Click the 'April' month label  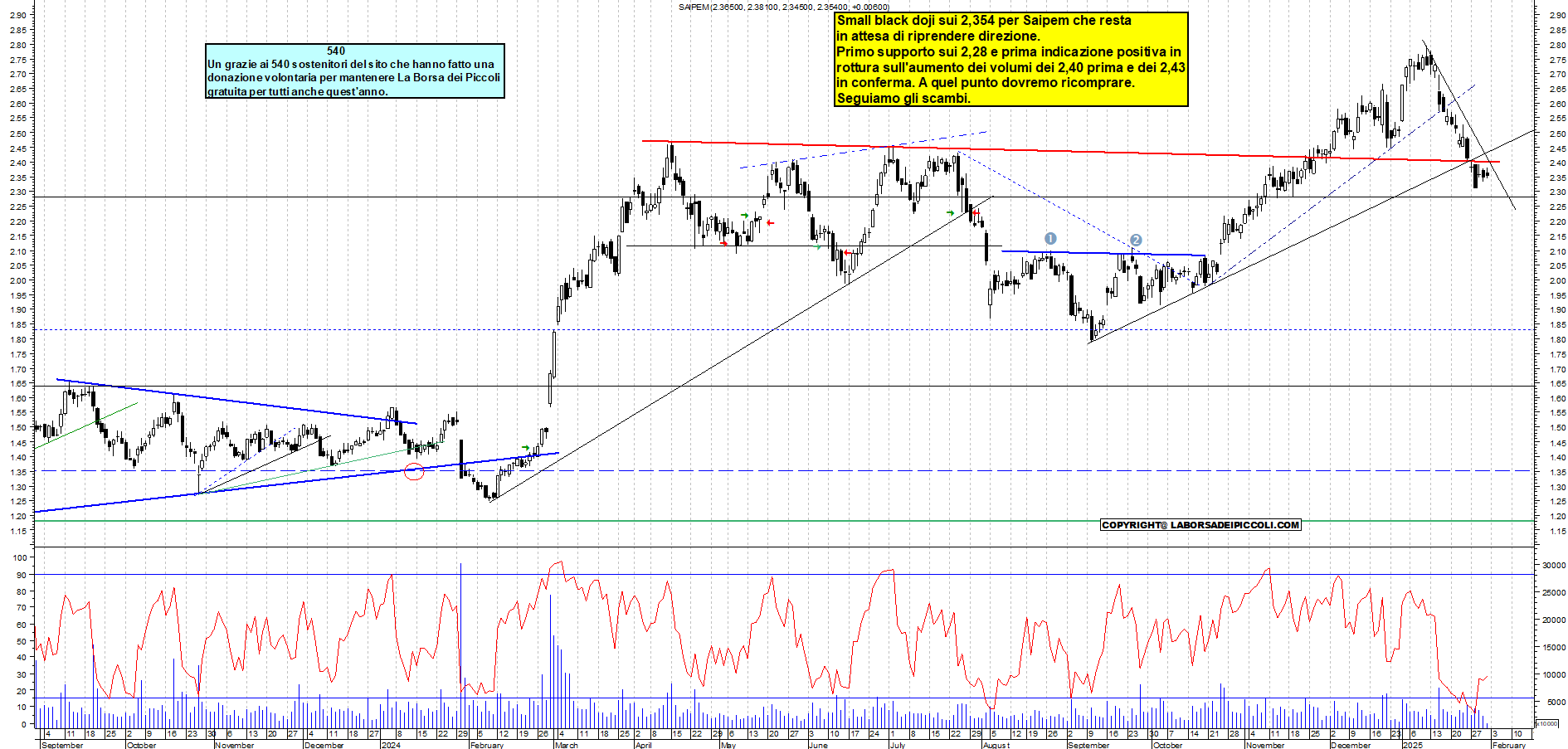(644, 745)
